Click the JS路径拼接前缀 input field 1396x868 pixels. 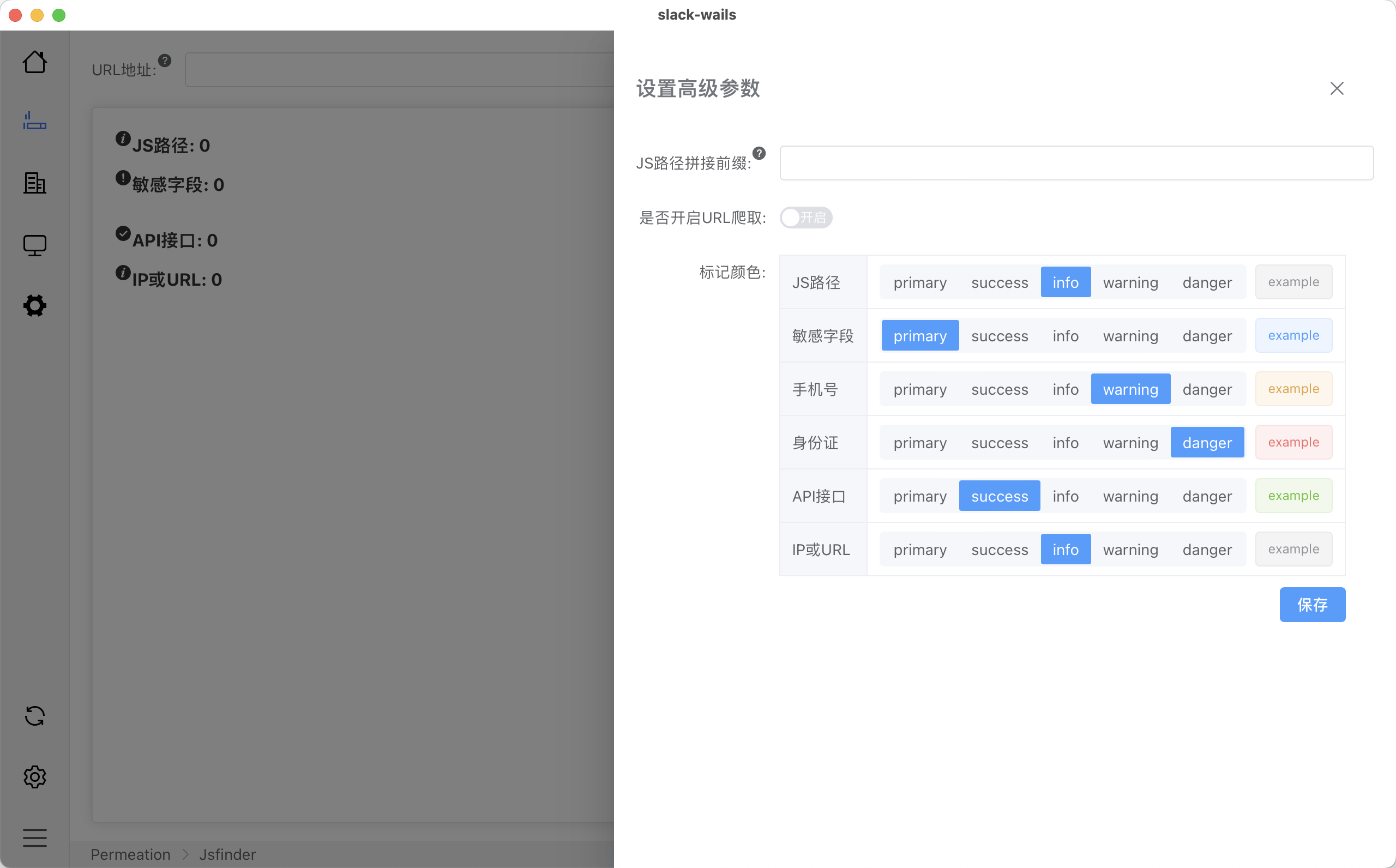[1076, 163]
